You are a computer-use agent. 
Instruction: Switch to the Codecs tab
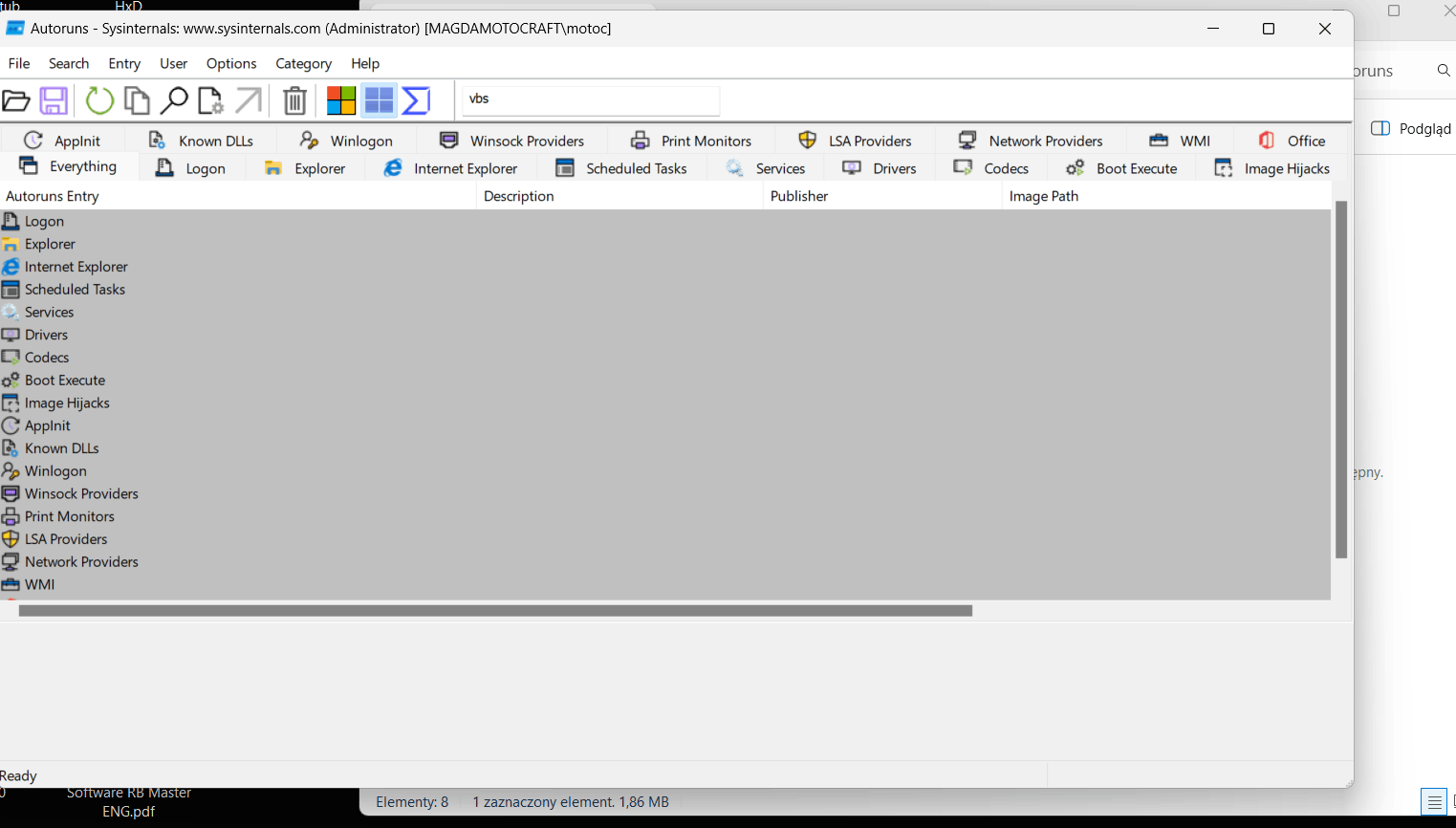coord(991,168)
